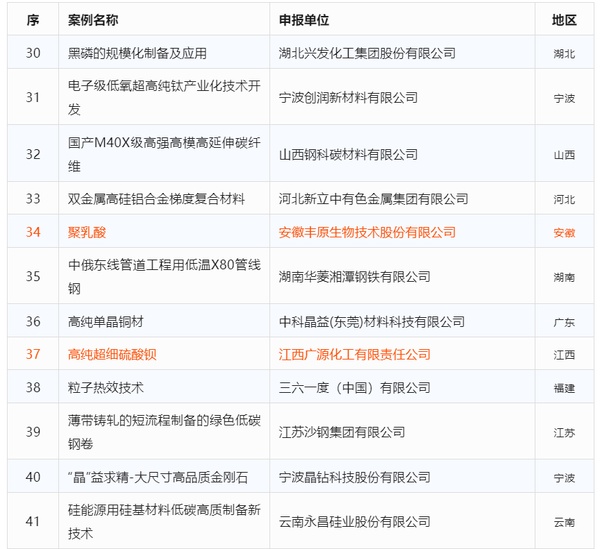Click case 双金属高硅铝合金梯度复合材料
The height and width of the screenshot is (549, 600).
click(x=156, y=199)
